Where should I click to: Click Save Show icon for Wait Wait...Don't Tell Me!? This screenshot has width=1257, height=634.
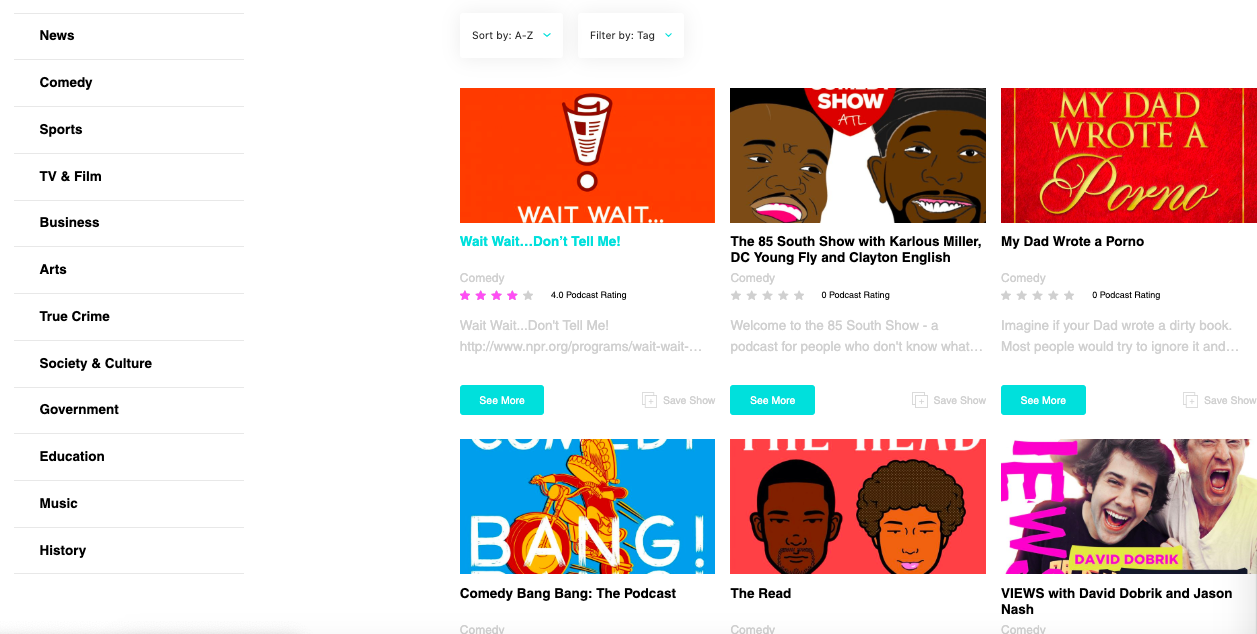pyautogui.click(x=649, y=400)
